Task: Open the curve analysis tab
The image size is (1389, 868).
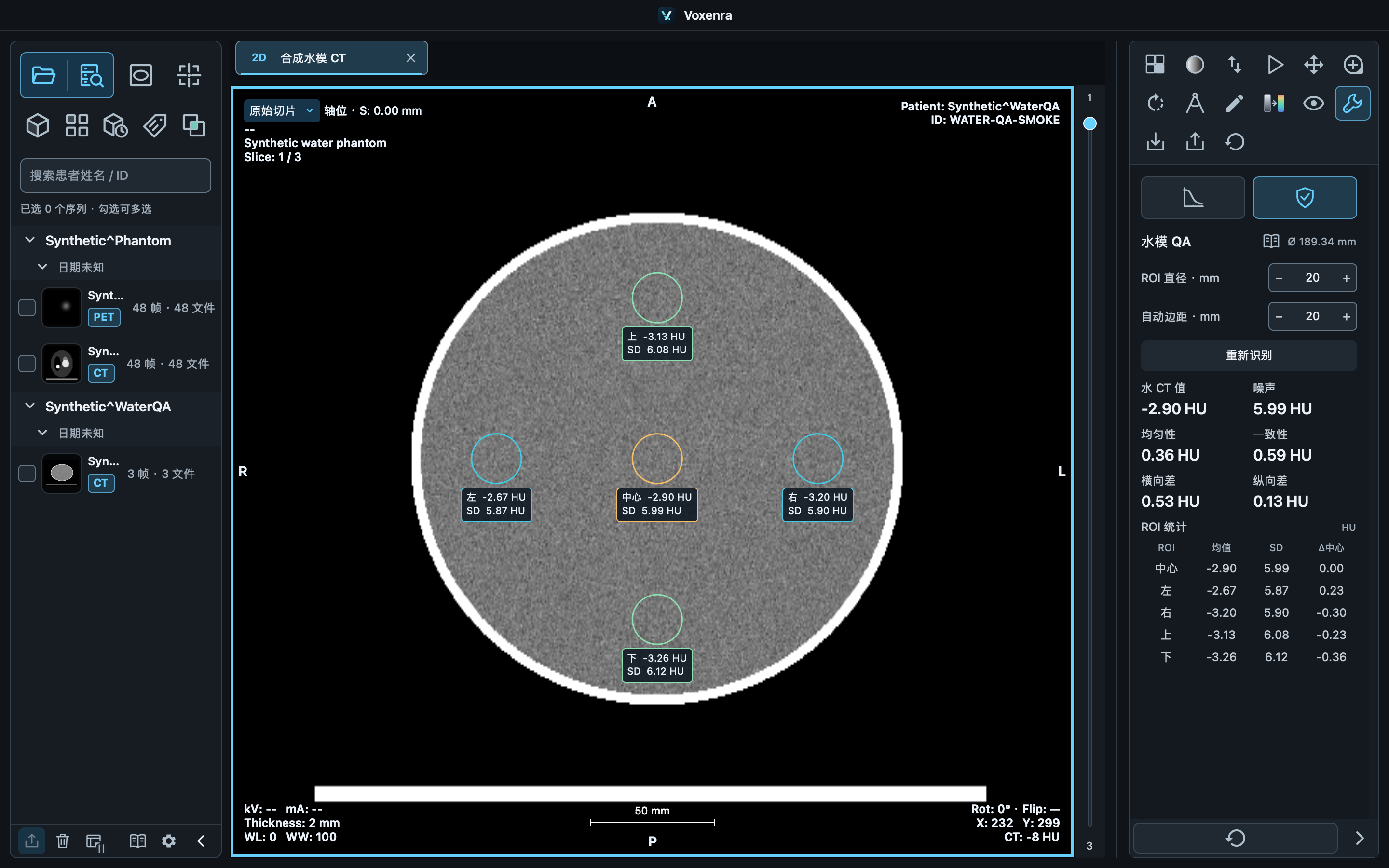Action: [1193, 198]
